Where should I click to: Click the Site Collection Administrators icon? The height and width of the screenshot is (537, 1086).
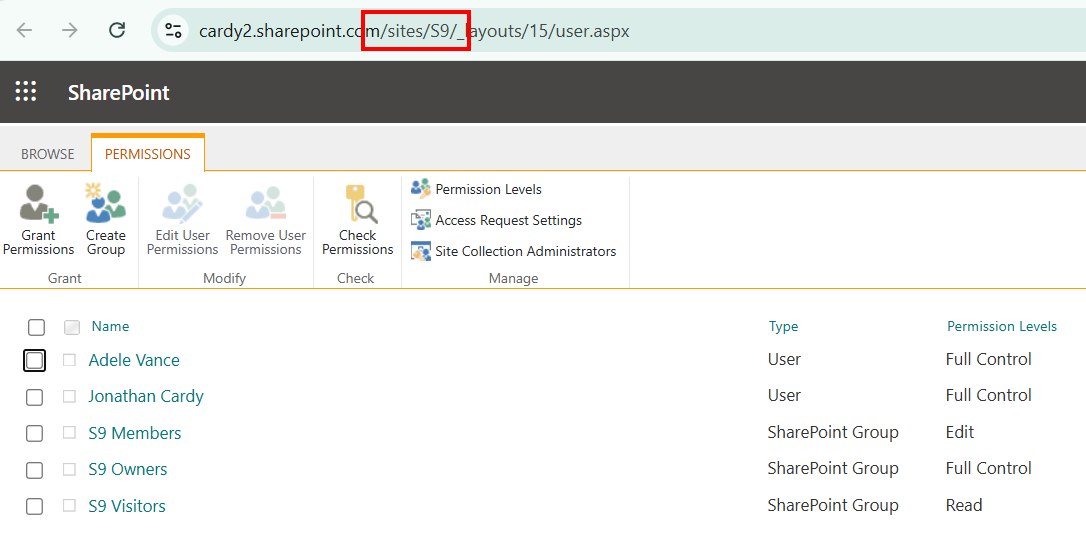(420, 251)
